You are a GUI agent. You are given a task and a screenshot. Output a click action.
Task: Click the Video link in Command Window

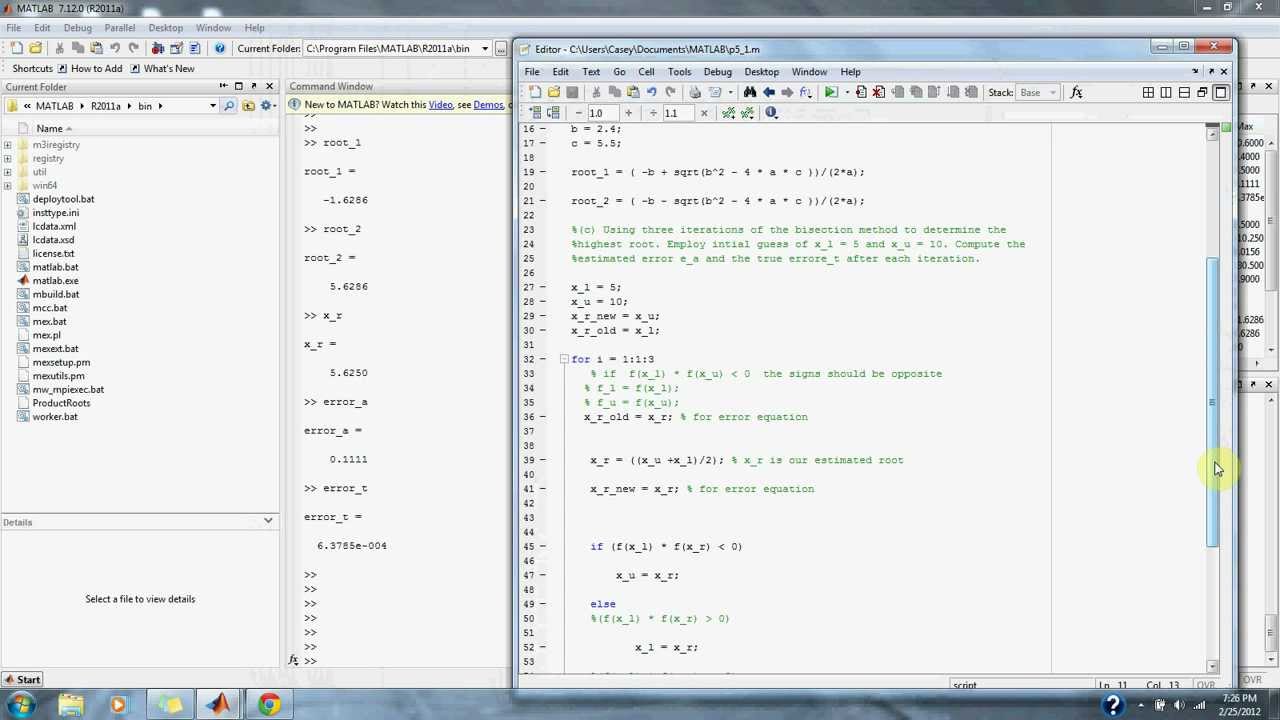pyautogui.click(x=441, y=105)
